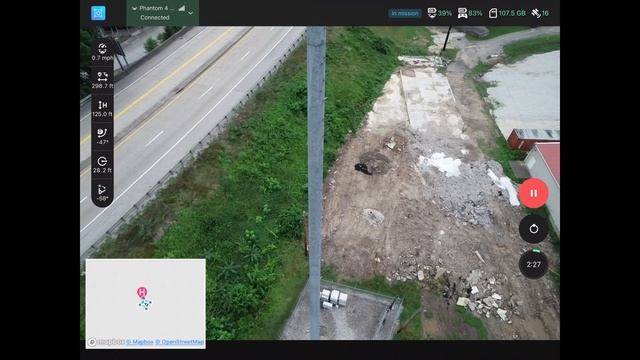Pause the mission with red button
Image resolution: width=640 pixels, height=360 pixels.
(x=533, y=193)
